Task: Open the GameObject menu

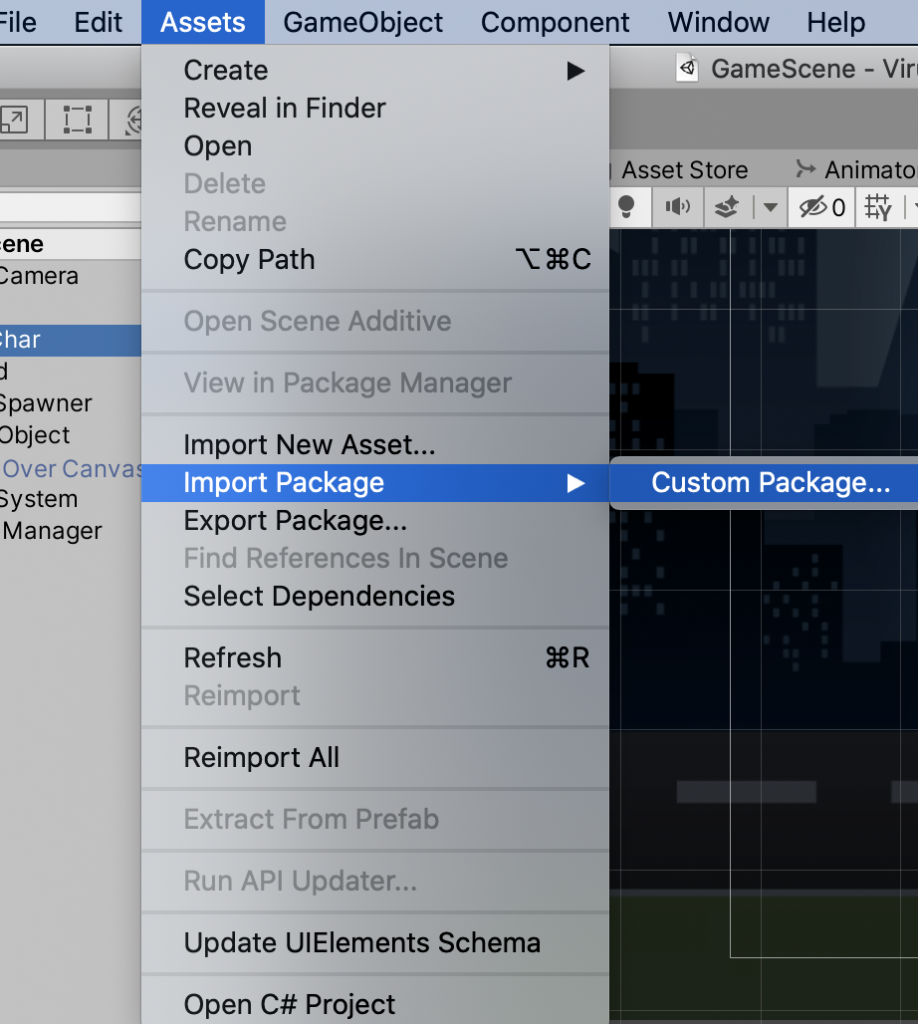Action: tap(363, 22)
